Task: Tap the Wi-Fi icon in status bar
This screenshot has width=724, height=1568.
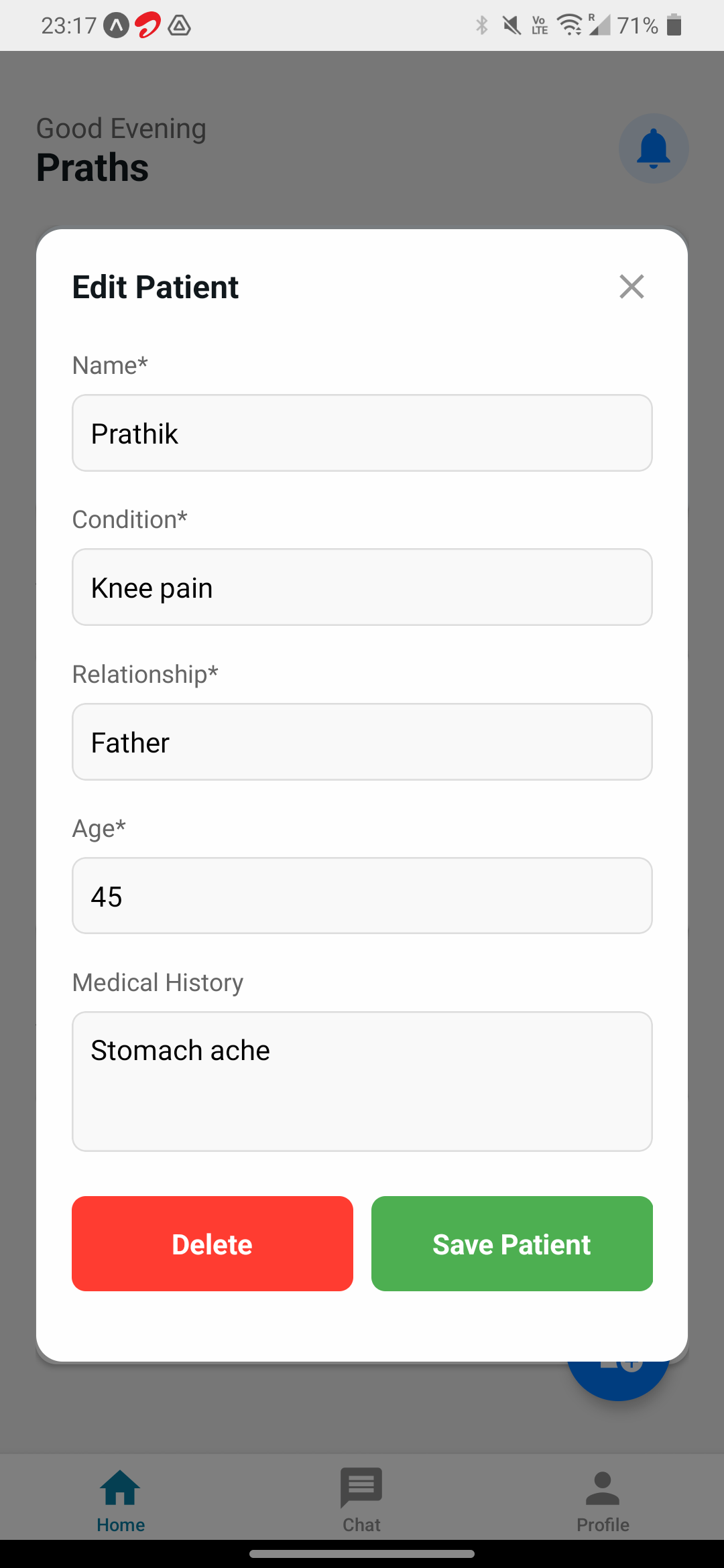Action: pyautogui.click(x=570, y=25)
